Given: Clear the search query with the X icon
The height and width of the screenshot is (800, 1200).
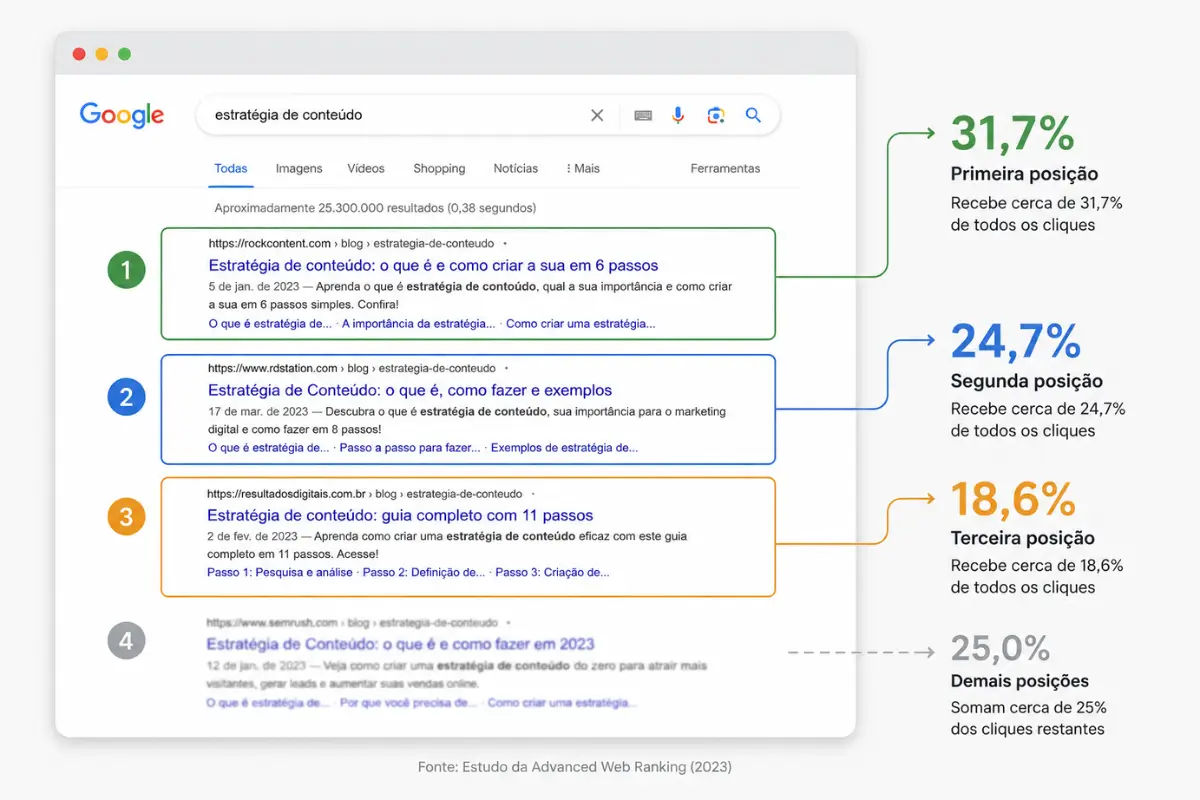Looking at the screenshot, I should [x=597, y=115].
